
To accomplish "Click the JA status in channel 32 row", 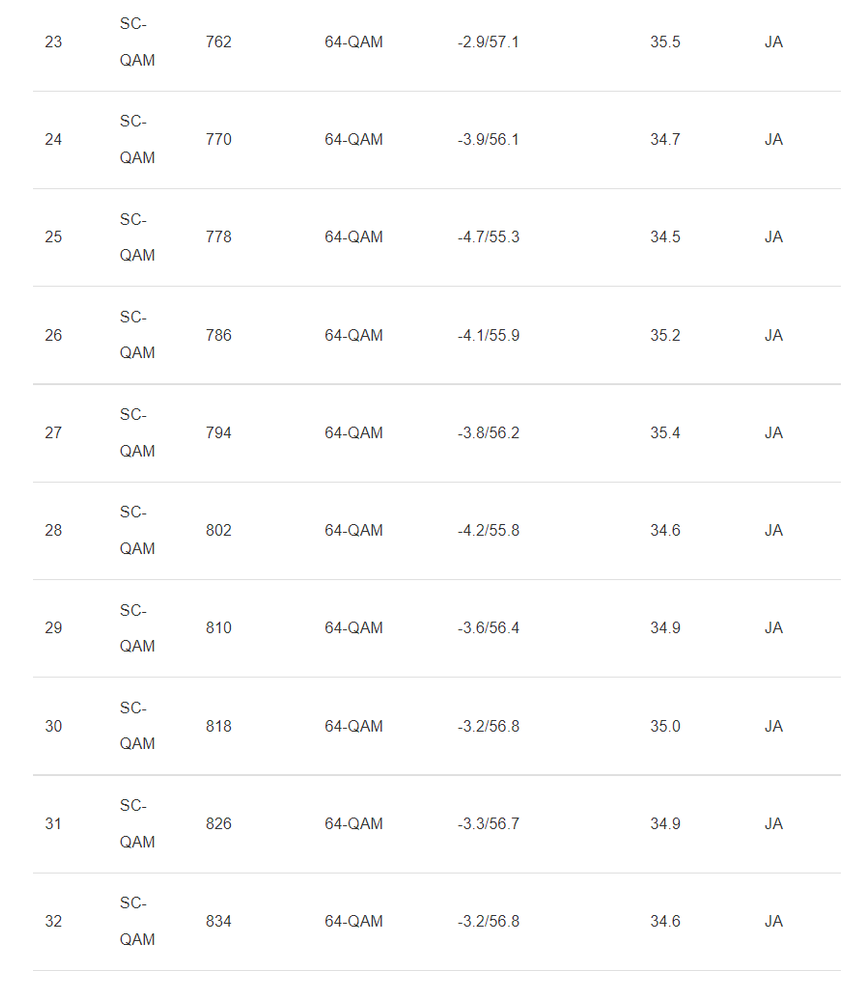I will tap(773, 921).
